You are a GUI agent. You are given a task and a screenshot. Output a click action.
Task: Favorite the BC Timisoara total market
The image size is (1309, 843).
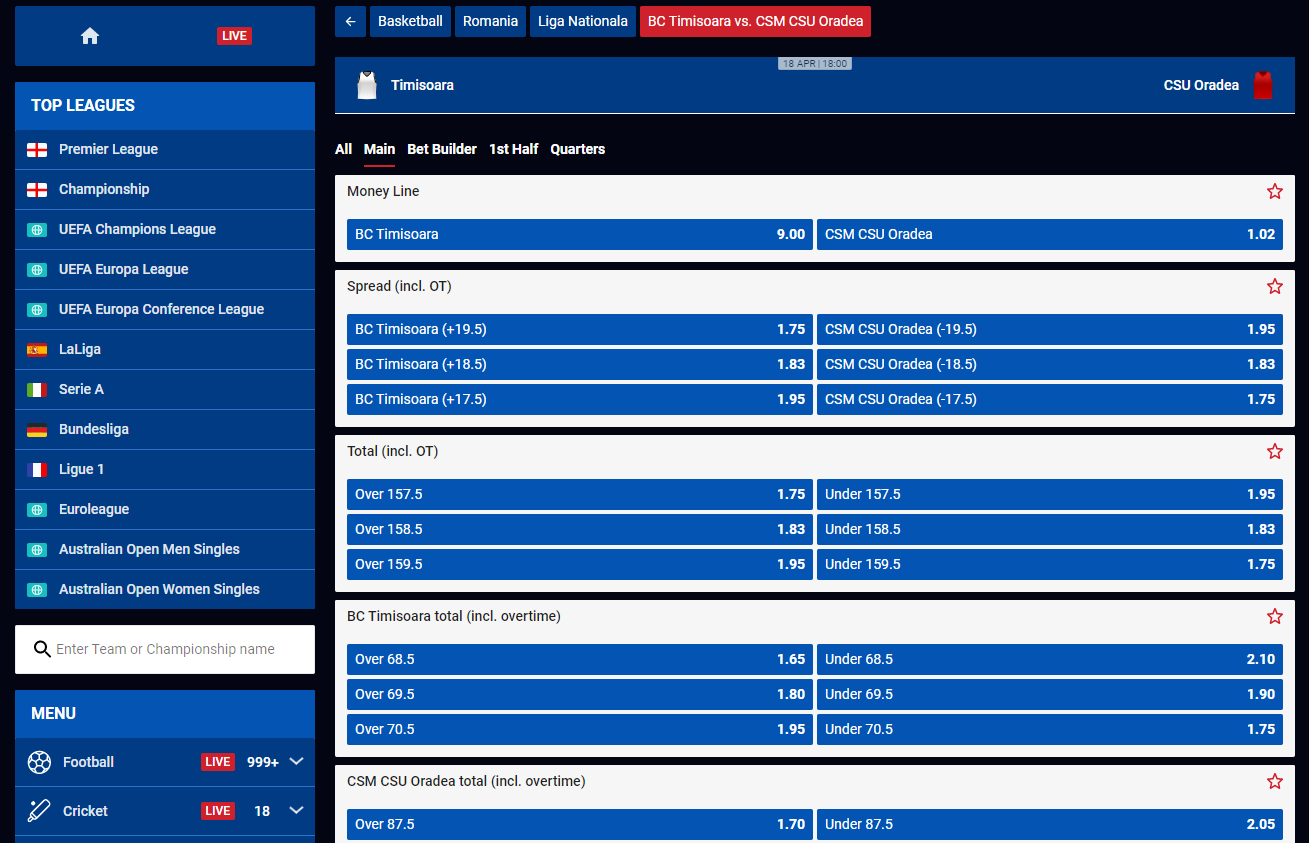tap(1274, 616)
